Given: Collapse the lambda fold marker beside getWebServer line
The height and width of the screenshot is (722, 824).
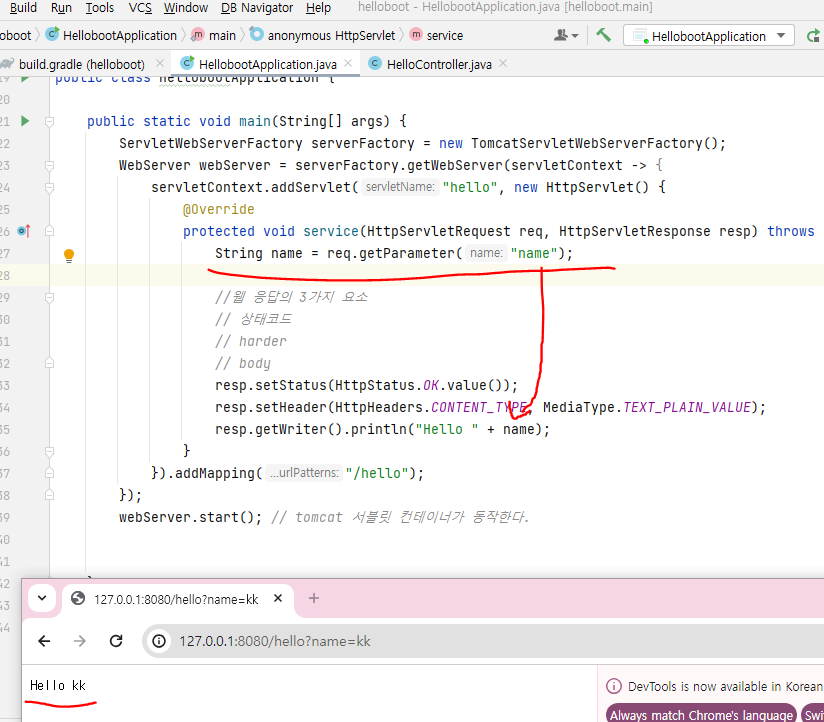Looking at the screenshot, I should (49, 166).
